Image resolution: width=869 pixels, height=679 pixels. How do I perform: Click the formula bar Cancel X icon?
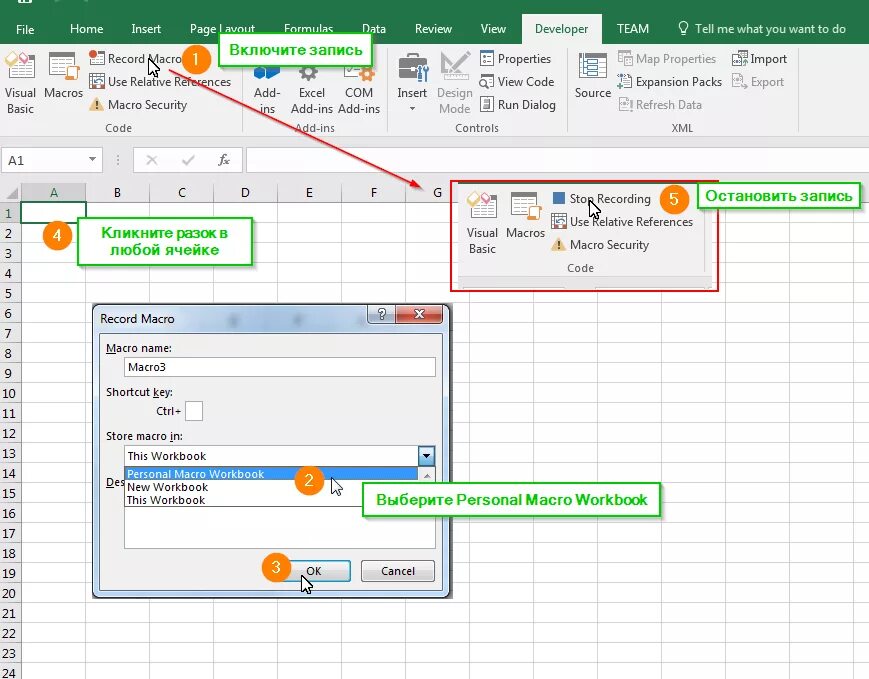pyautogui.click(x=151, y=160)
